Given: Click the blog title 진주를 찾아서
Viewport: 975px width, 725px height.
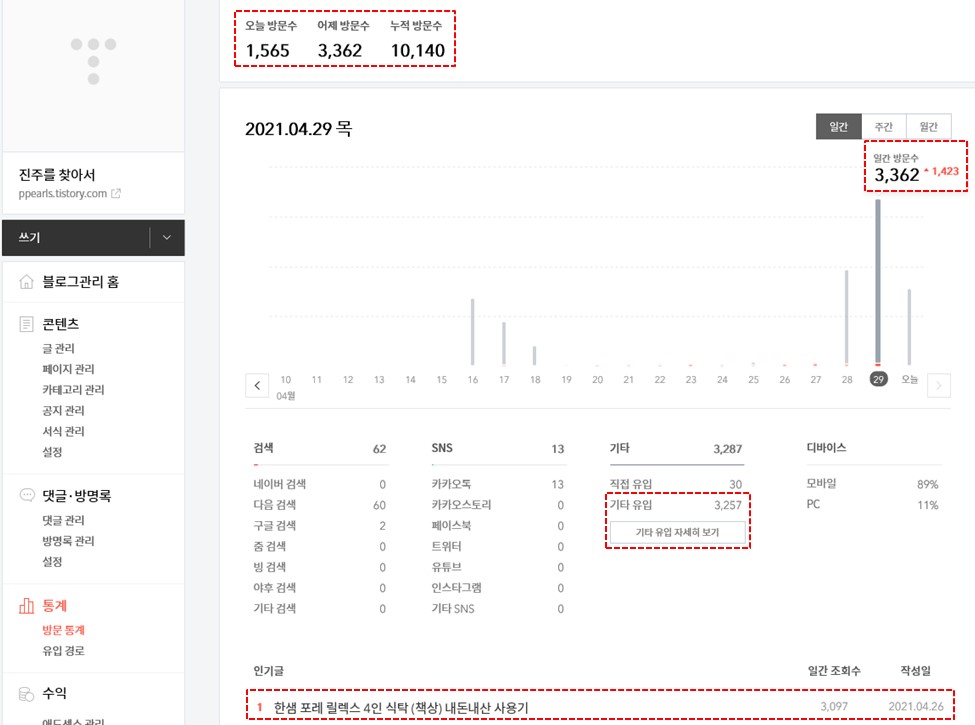Looking at the screenshot, I should 57,175.
